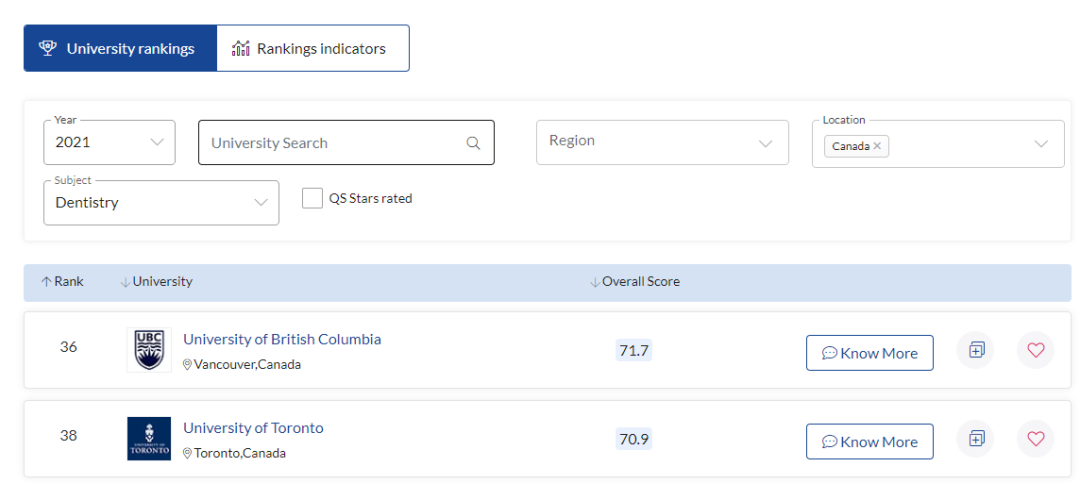Sort by Rank column header
Image resolution: width=1080 pixels, height=500 pixels.
(63, 282)
